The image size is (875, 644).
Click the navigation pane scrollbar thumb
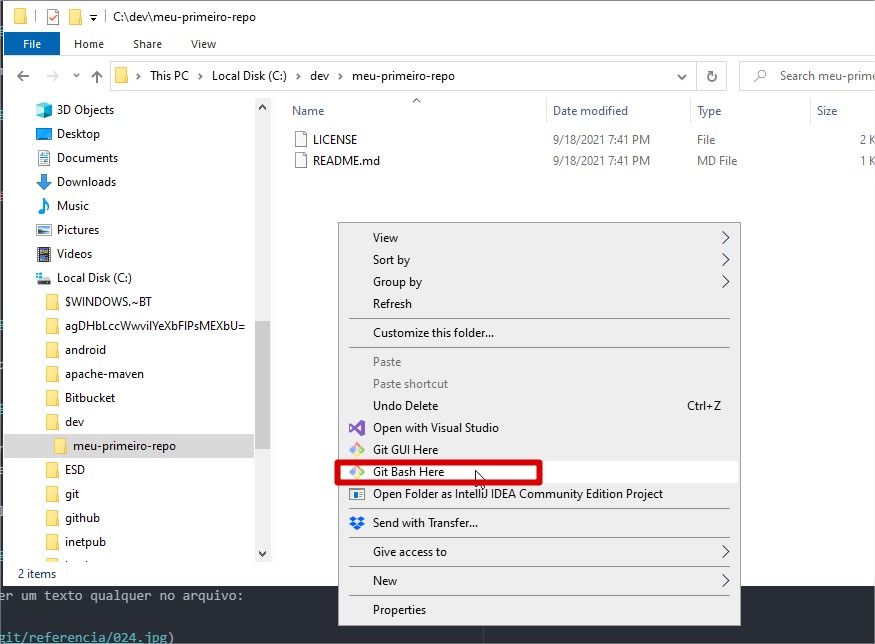pyautogui.click(x=262, y=385)
